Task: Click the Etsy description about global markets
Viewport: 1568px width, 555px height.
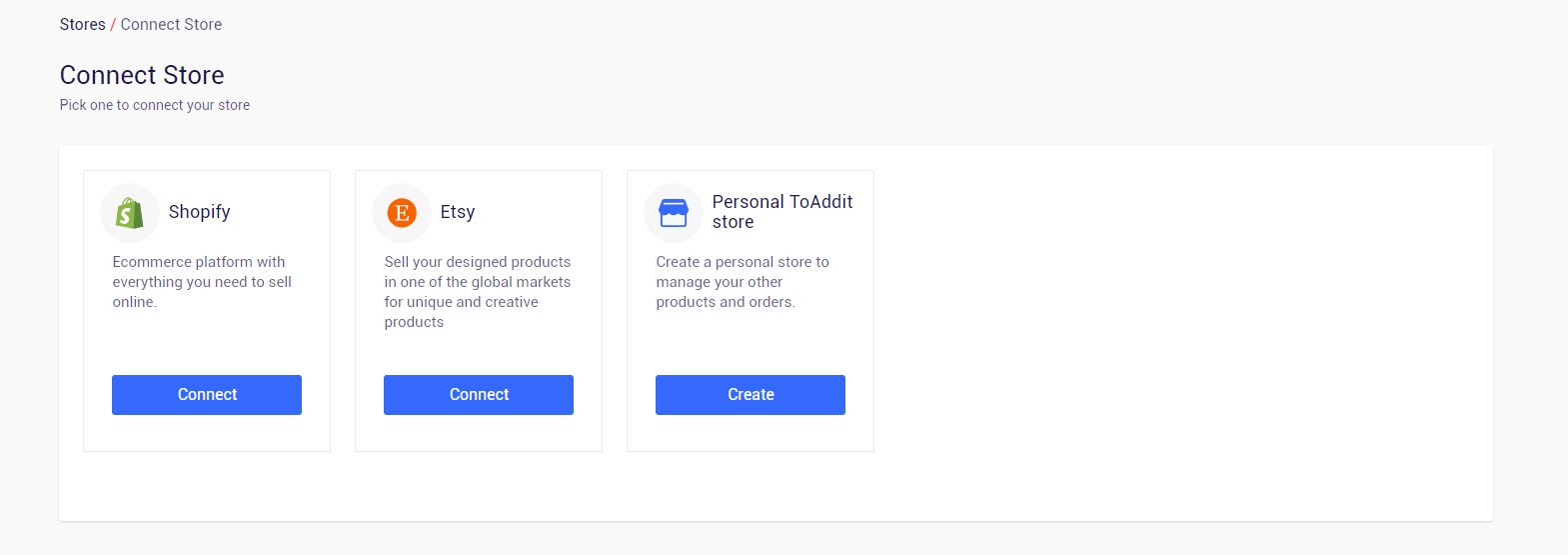Action: [478, 292]
